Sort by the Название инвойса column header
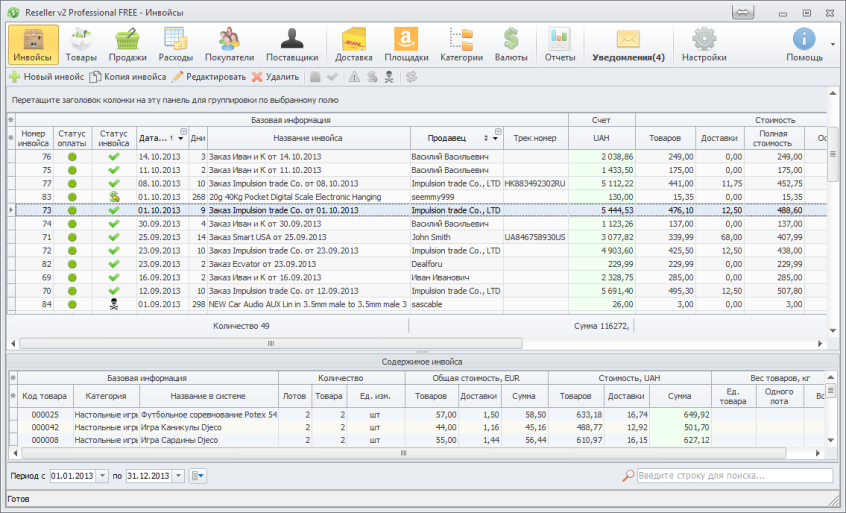Viewport: 846px width, 513px height. pos(307,138)
